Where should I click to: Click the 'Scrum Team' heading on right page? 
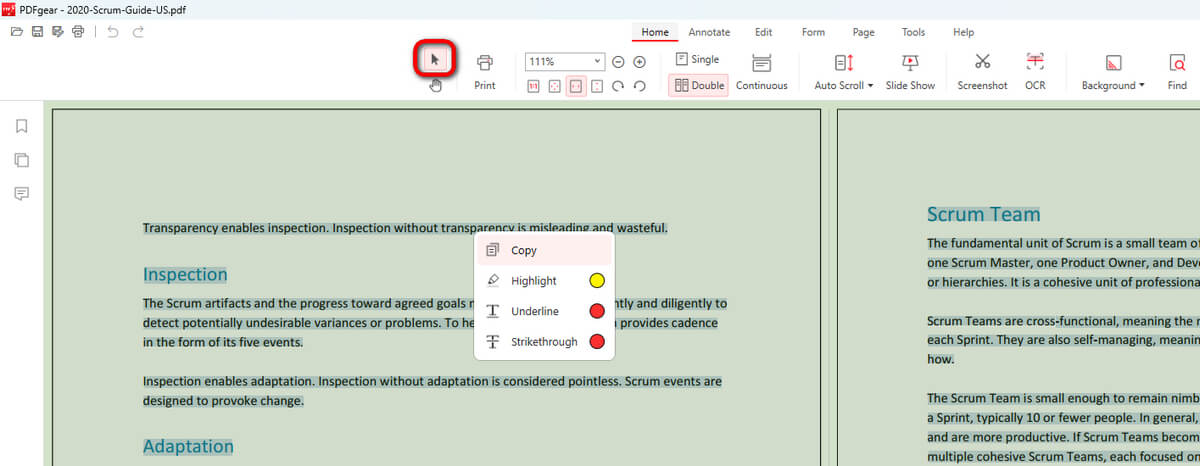tap(983, 214)
